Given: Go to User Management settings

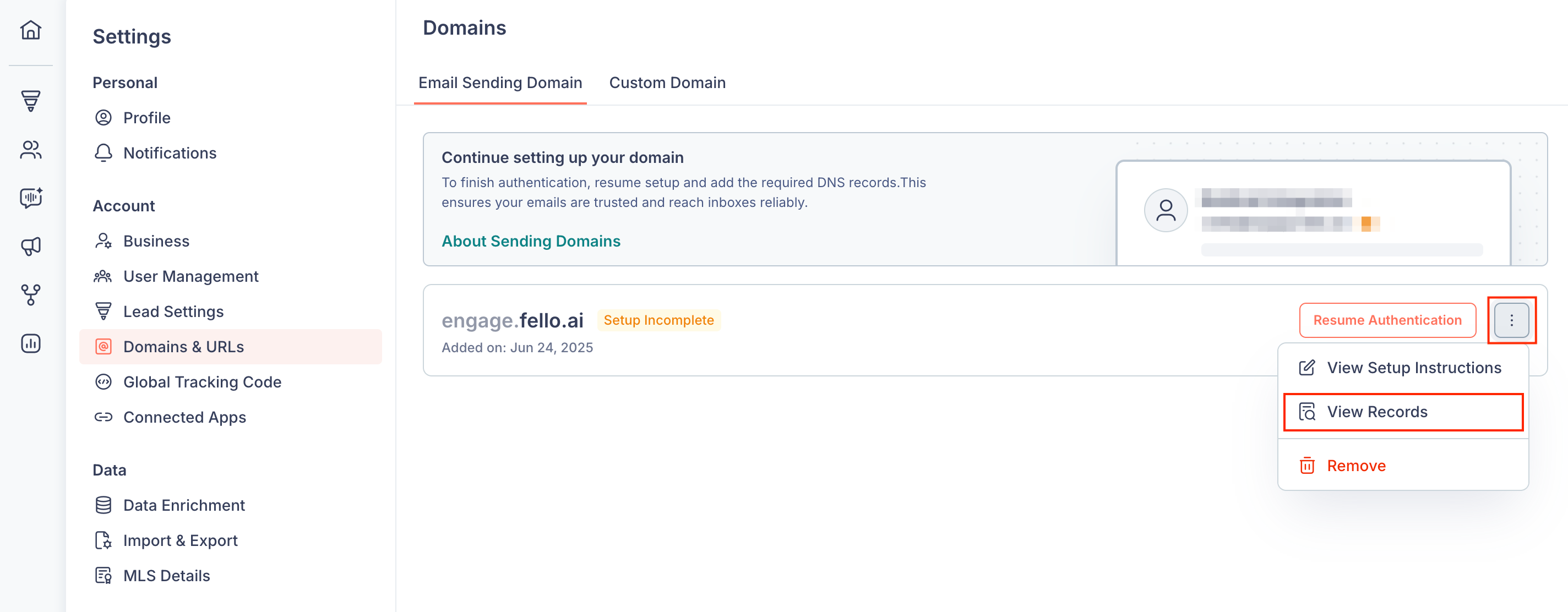Looking at the screenshot, I should pos(190,276).
